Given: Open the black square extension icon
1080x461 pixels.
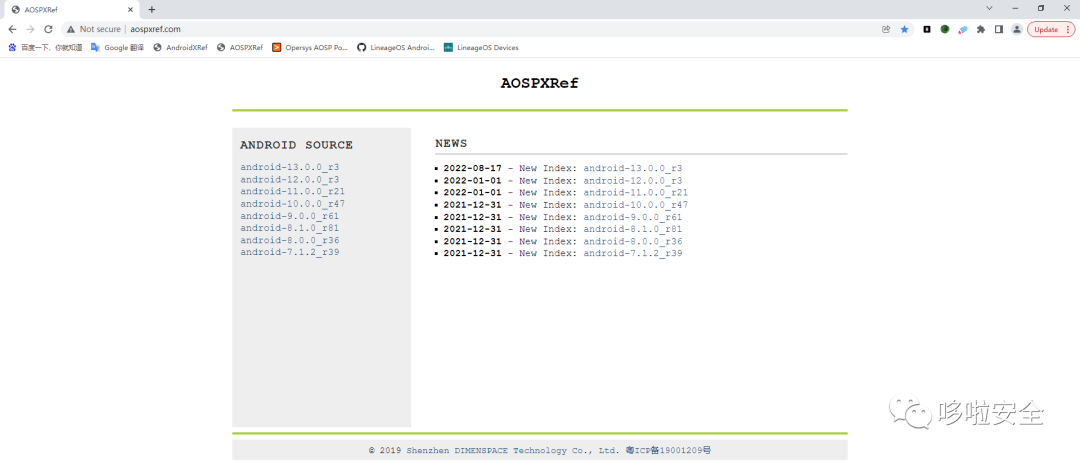Looking at the screenshot, I should click(927, 30).
